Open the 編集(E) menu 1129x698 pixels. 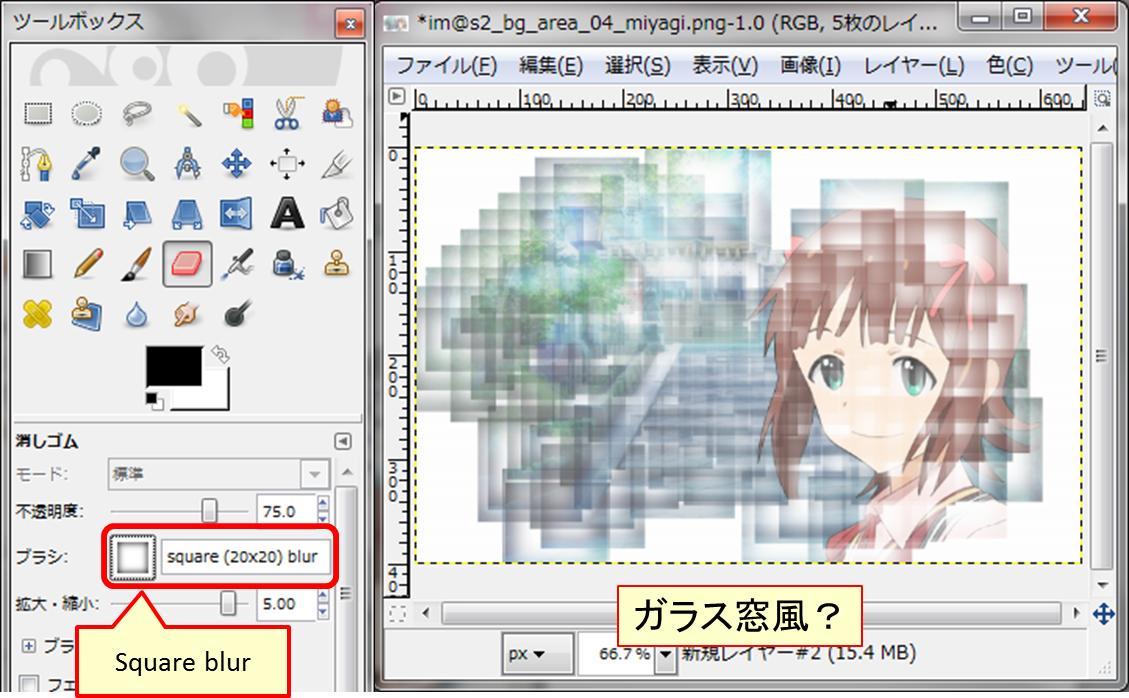point(551,66)
